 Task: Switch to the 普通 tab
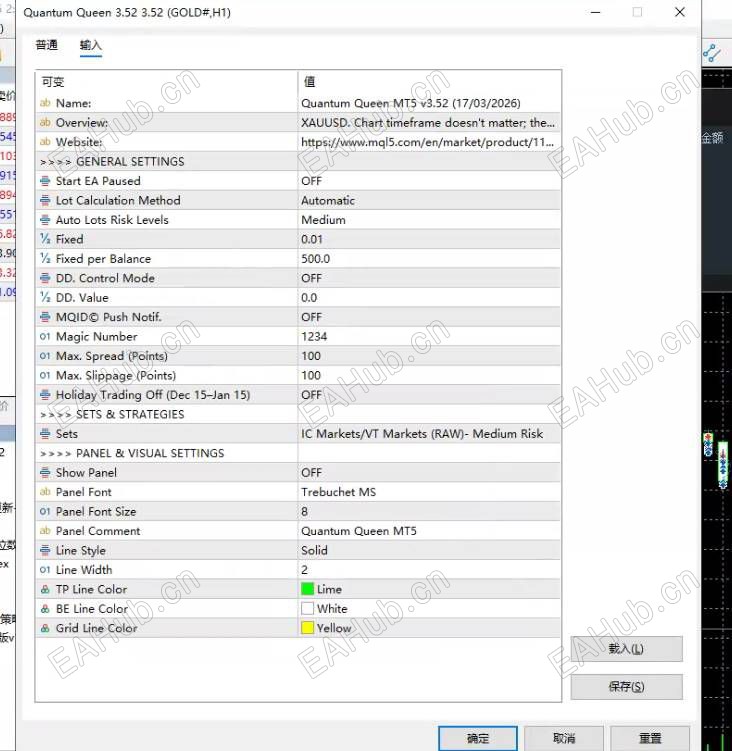(46, 45)
